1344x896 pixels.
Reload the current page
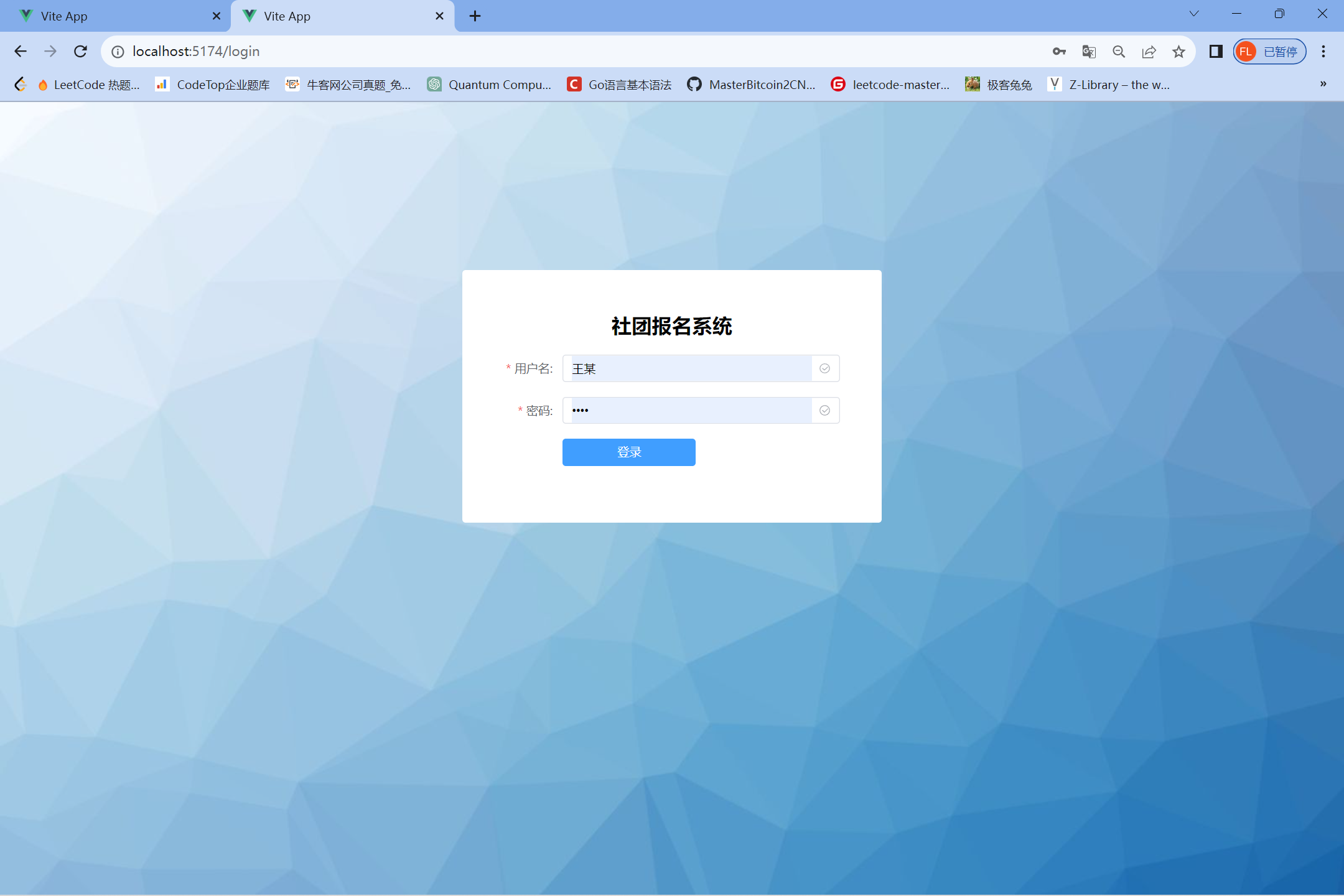pos(80,52)
